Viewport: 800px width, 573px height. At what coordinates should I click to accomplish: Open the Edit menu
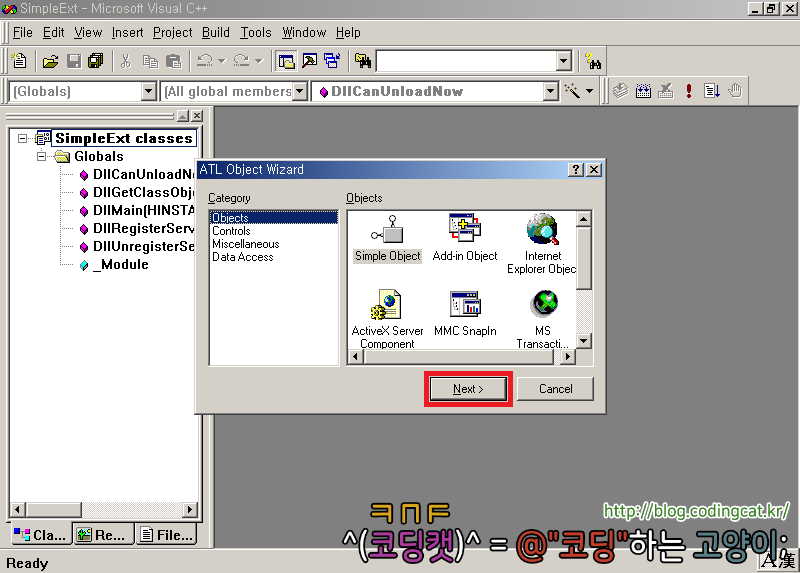pos(54,33)
